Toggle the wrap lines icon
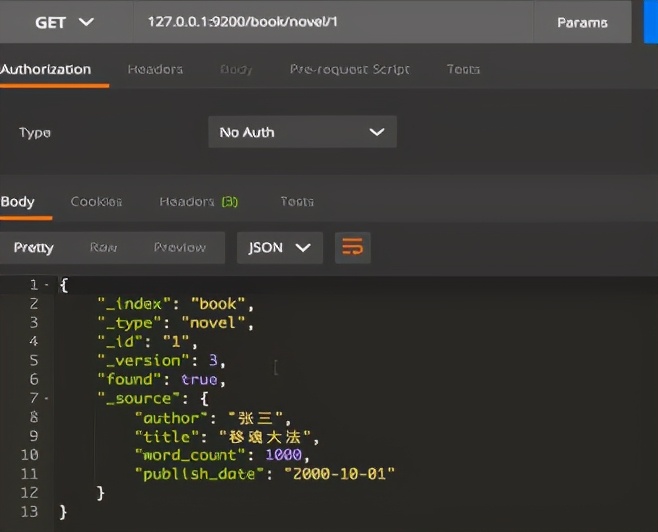The height and width of the screenshot is (532, 658). point(352,248)
